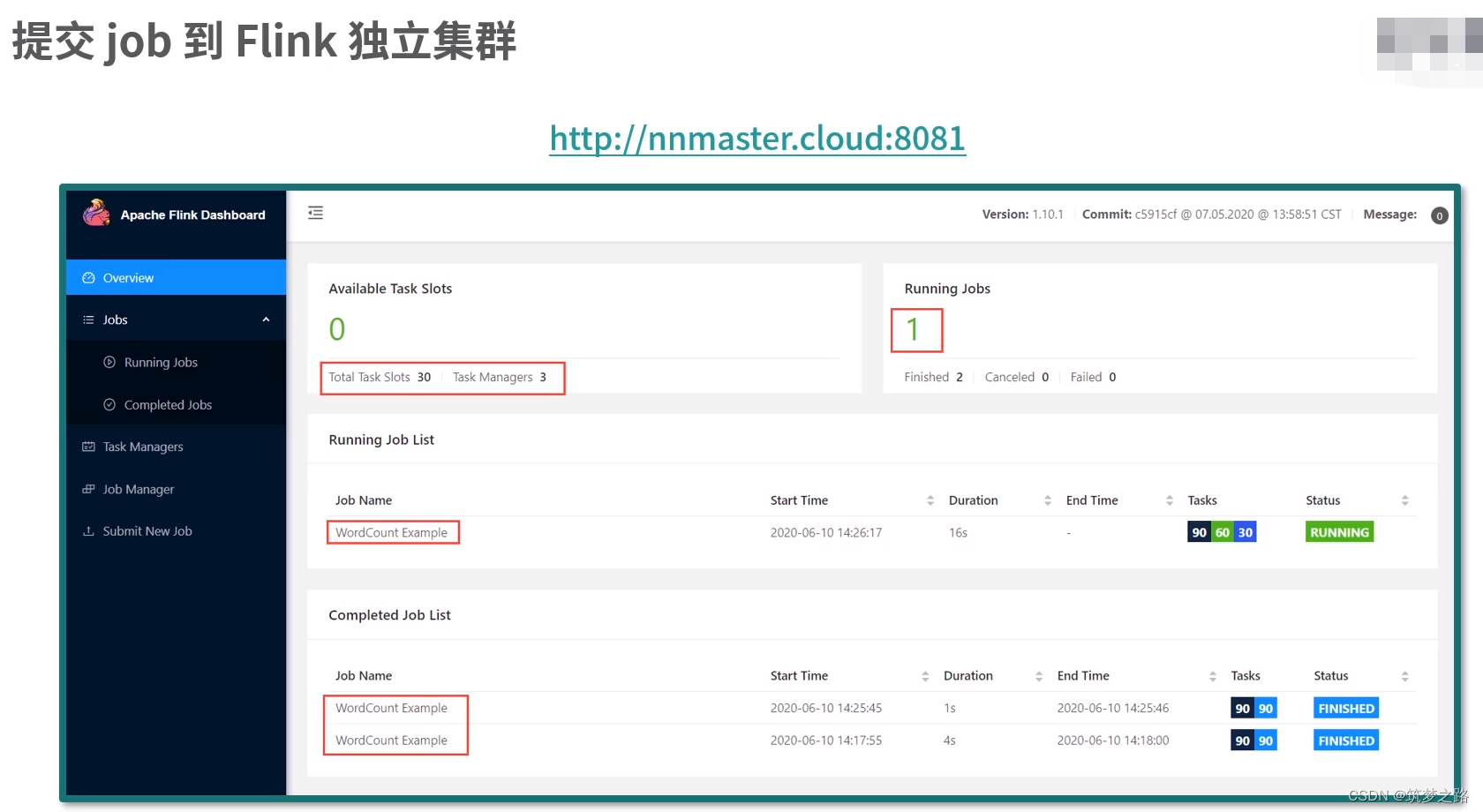
Task: Click the Task Managers 3 count
Action: point(500,377)
